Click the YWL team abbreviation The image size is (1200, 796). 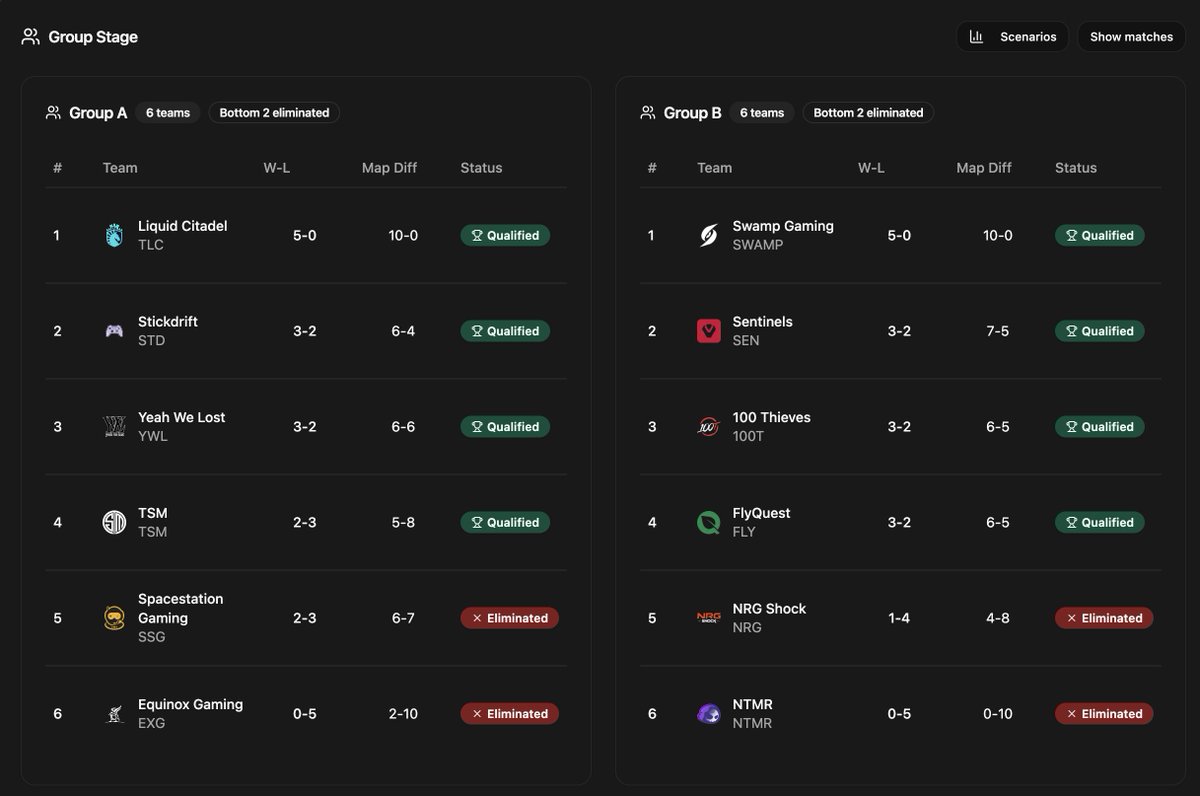pyautogui.click(x=153, y=436)
